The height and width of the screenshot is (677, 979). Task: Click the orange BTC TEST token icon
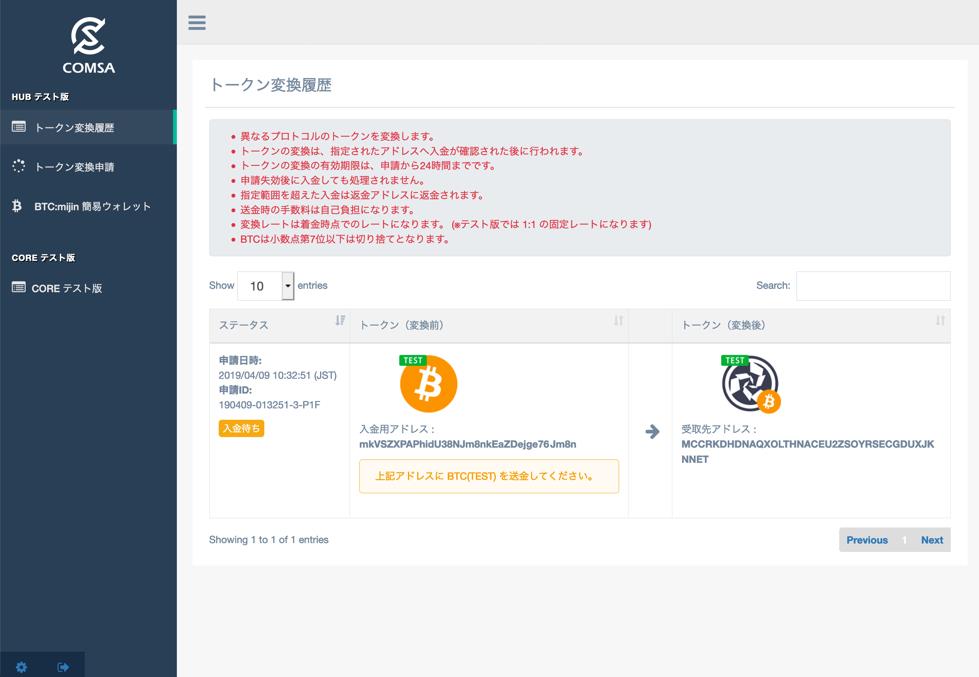[x=428, y=383]
